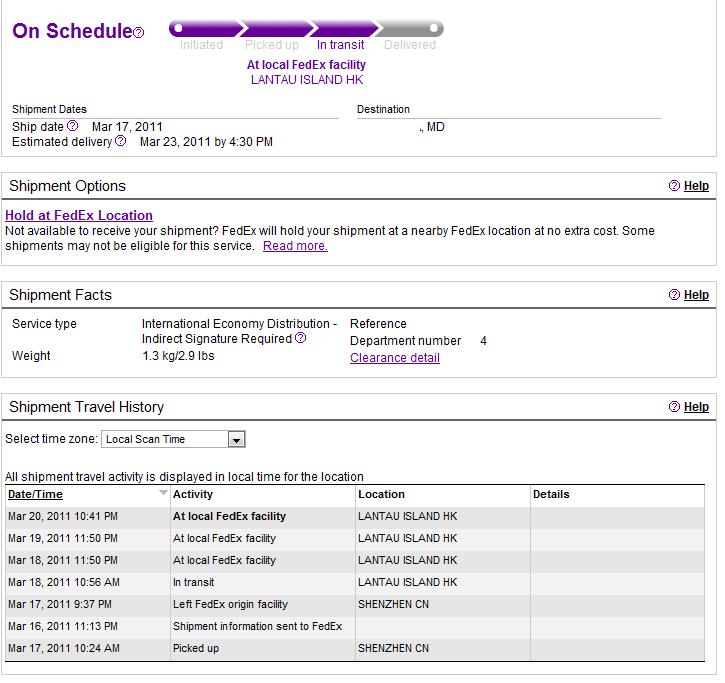The image size is (725, 683).
Task: Click Left FedEx origin facility activity
Action: [230, 604]
